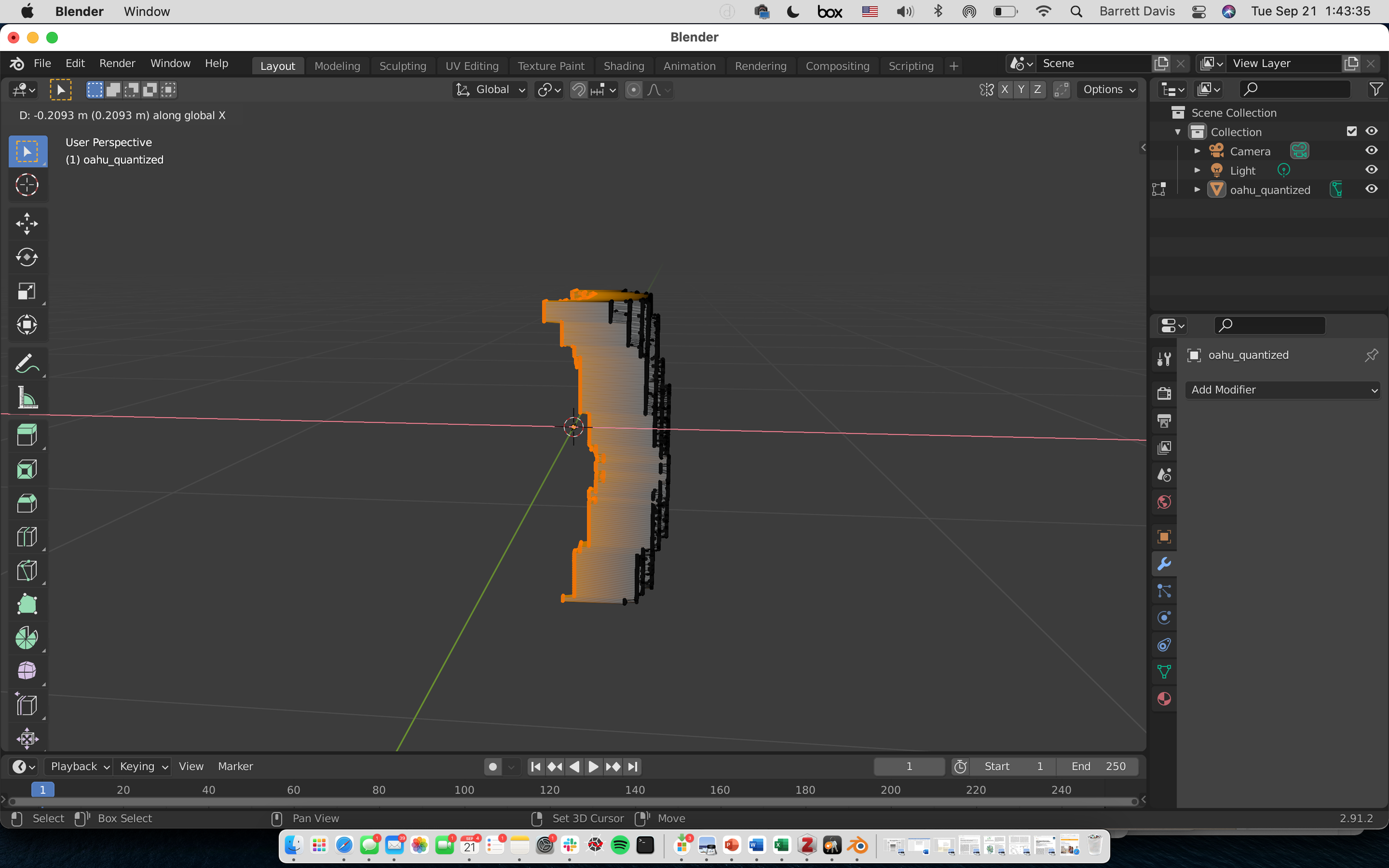
Task: Open the Add Modifier dropdown
Action: coord(1283,390)
